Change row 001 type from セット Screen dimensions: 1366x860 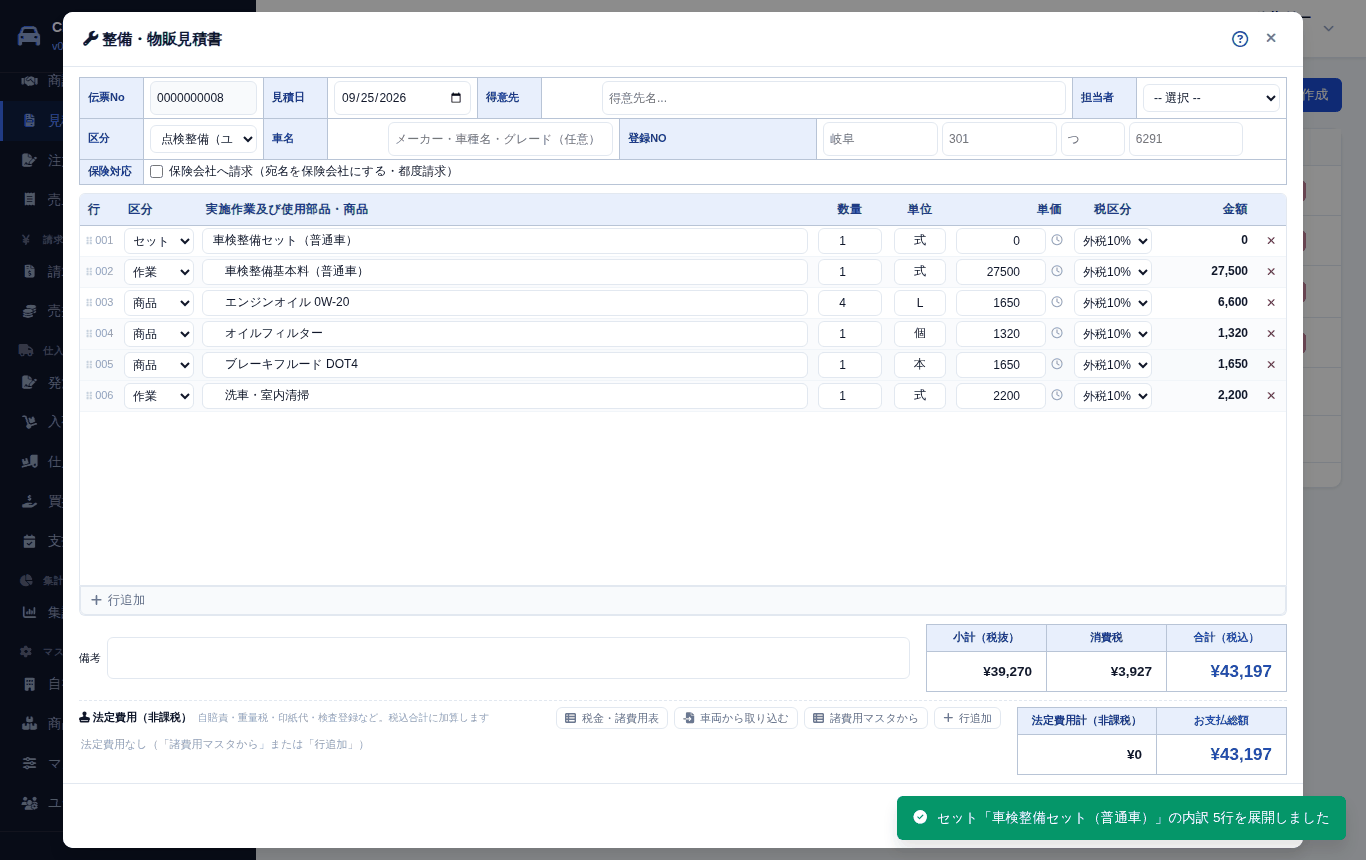[159, 241]
